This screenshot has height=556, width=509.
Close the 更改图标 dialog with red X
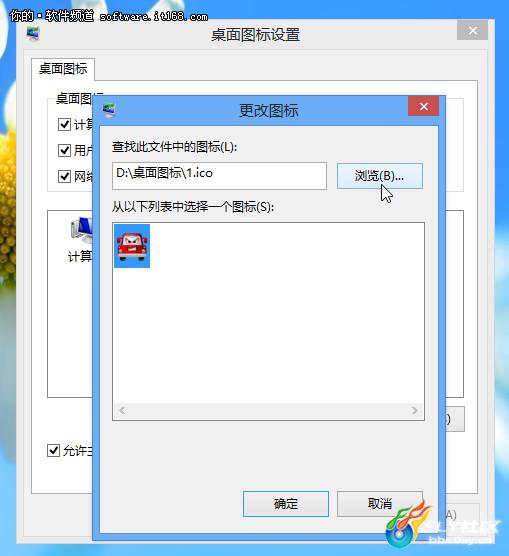[x=424, y=106]
